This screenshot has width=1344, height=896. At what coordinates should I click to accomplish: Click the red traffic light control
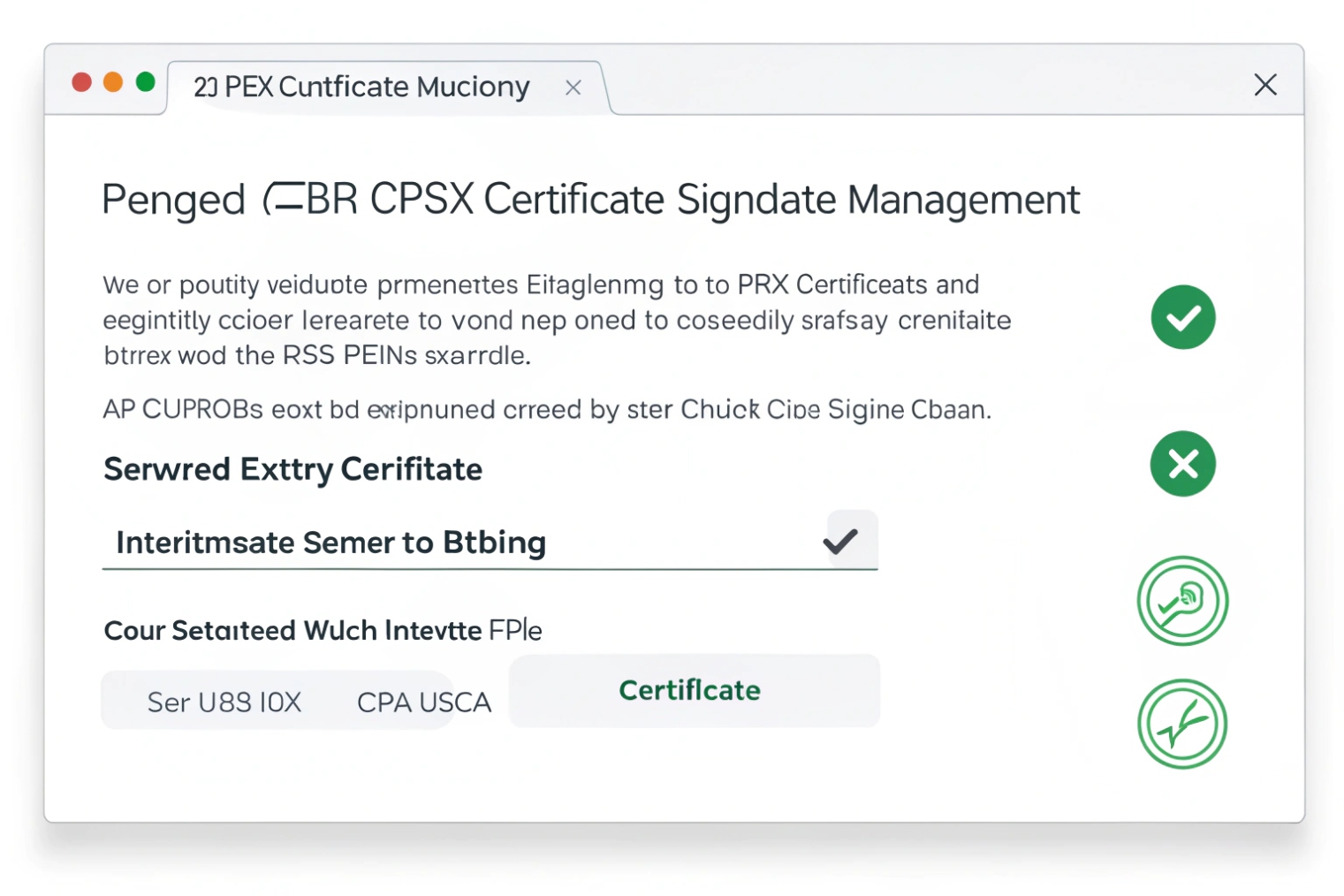point(81,81)
